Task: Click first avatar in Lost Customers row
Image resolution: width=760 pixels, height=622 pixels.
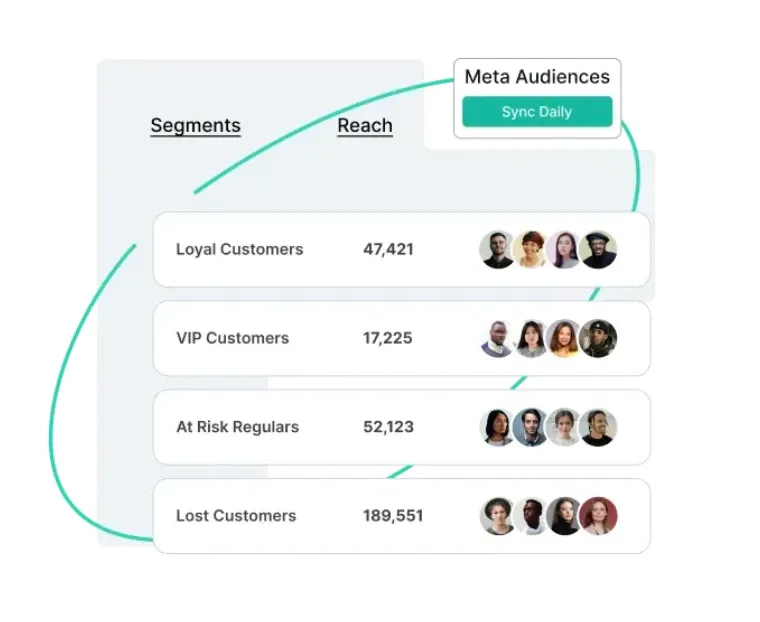Action: coord(498,516)
